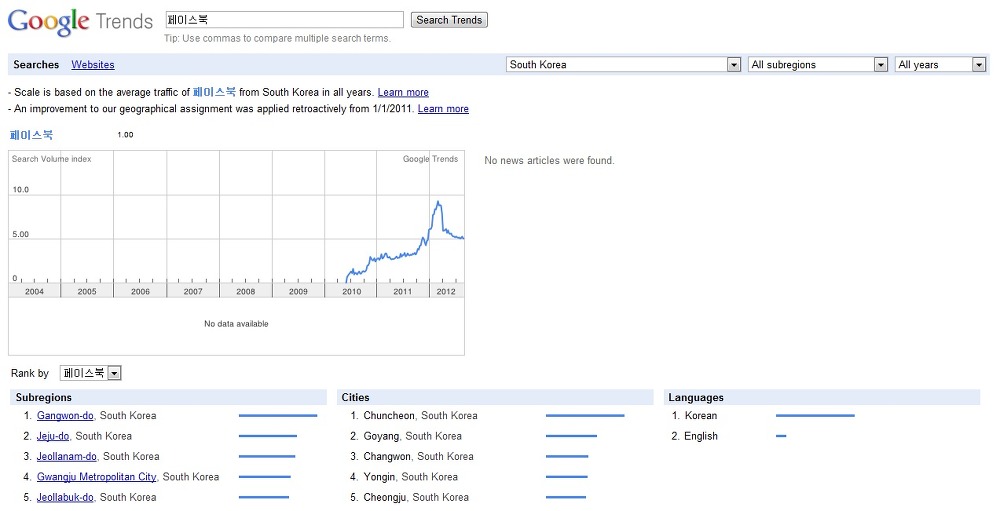
Task: Click the Gangwon-do ranking bar
Action: tap(278, 416)
